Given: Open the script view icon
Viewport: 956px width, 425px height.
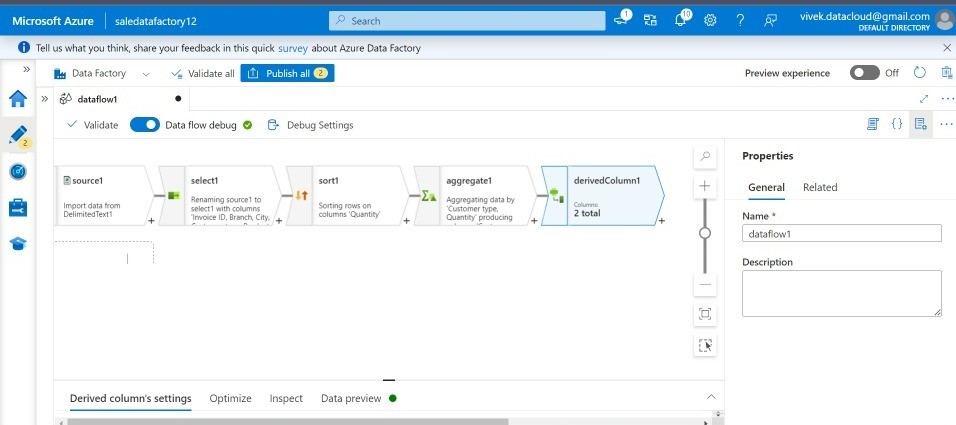Looking at the screenshot, I should pos(872,124).
